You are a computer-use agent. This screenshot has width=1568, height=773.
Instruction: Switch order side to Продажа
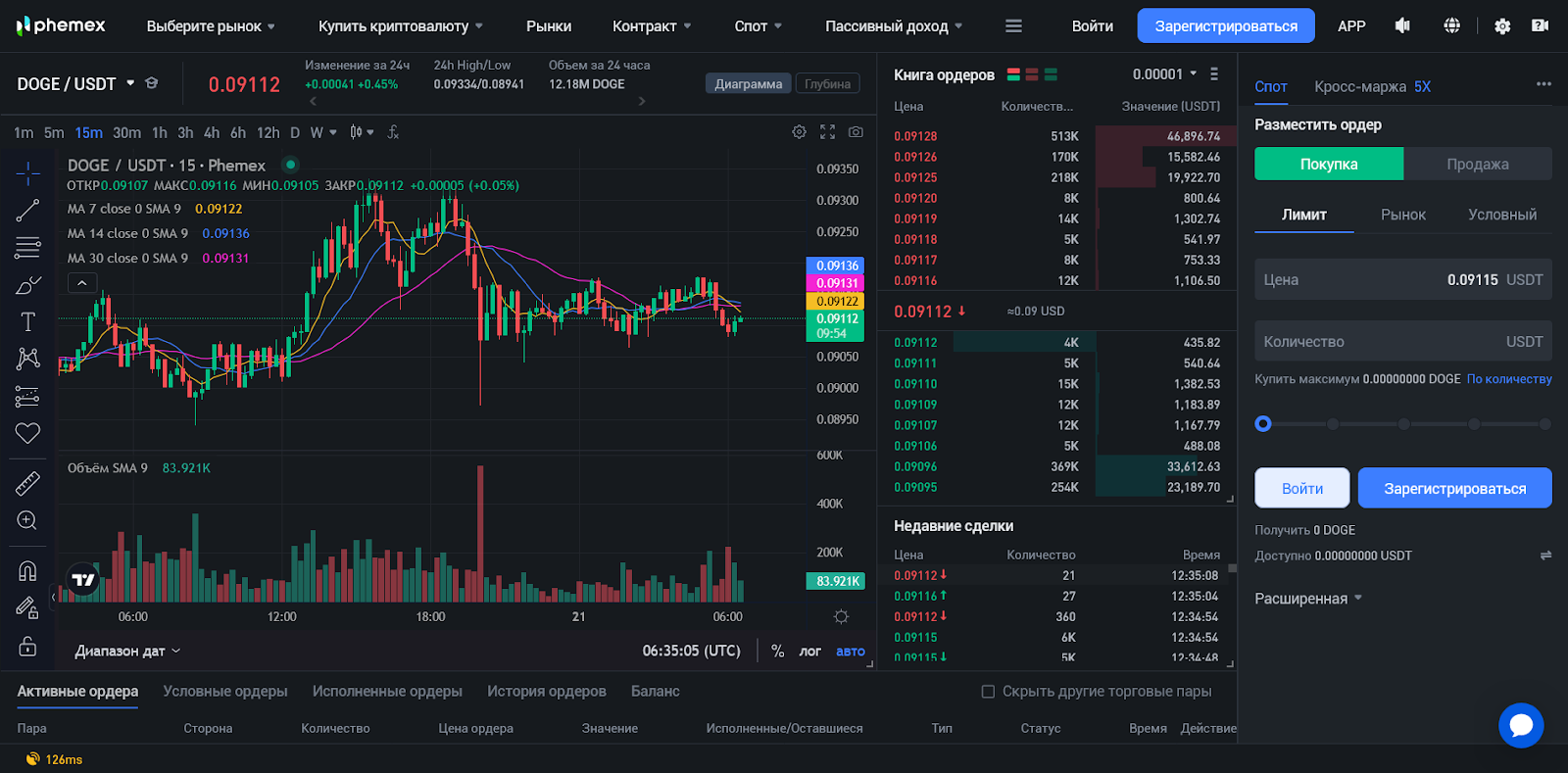[x=1477, y=165]
